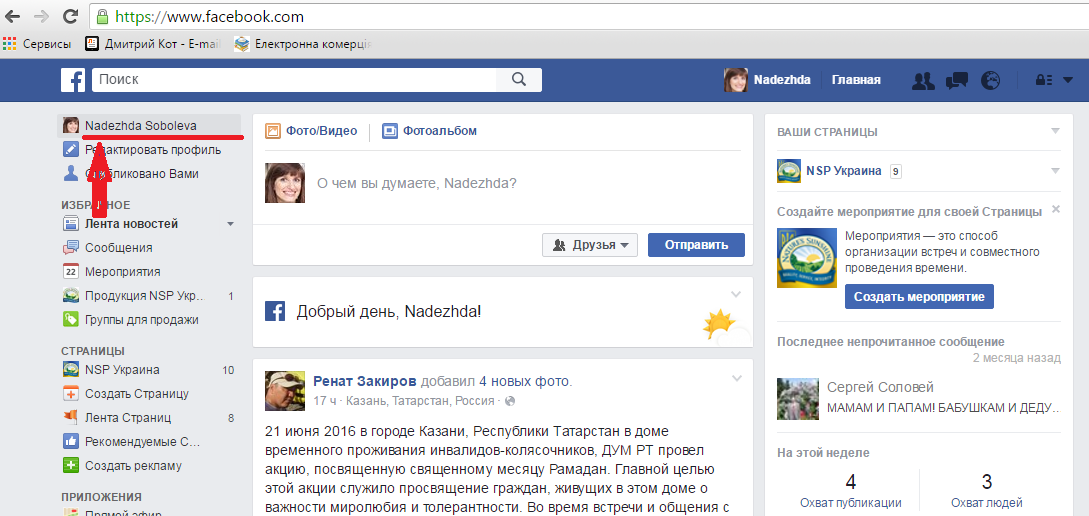The height and width of the screenshot is (516, 1089).
Task: Click the Мероприятия calendar icon
Action: tap(71, 272)
